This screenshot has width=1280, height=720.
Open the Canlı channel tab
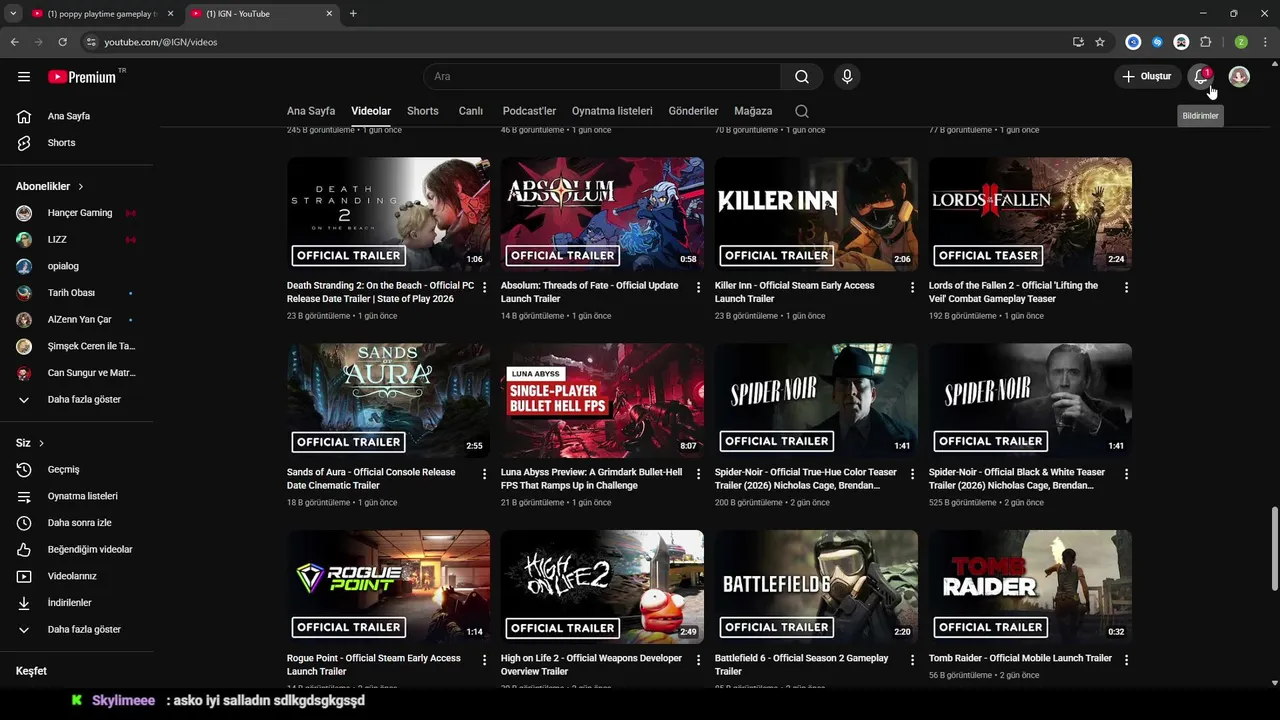point(471,111)
